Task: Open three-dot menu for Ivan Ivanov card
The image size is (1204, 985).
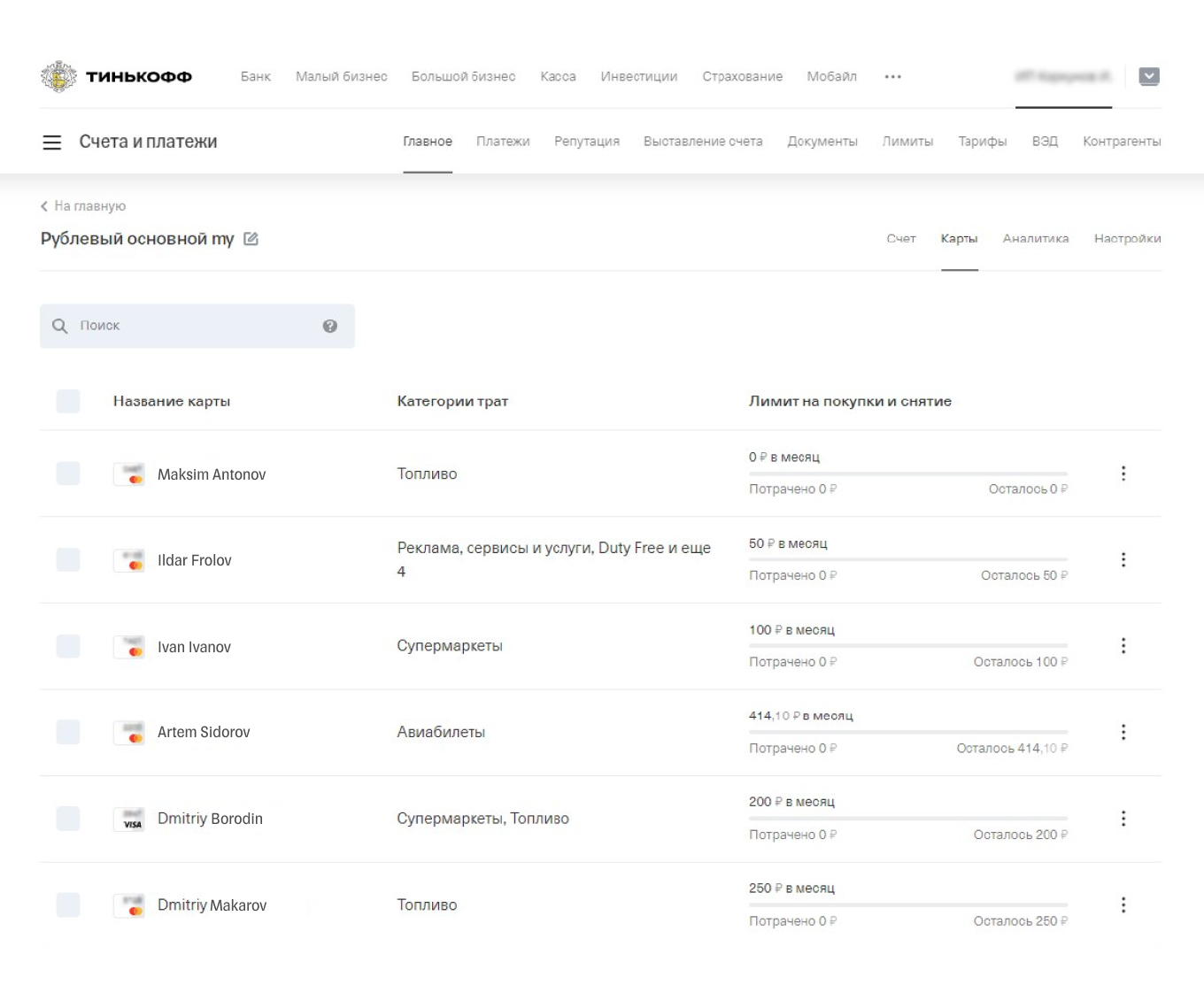Action: 1123,646
